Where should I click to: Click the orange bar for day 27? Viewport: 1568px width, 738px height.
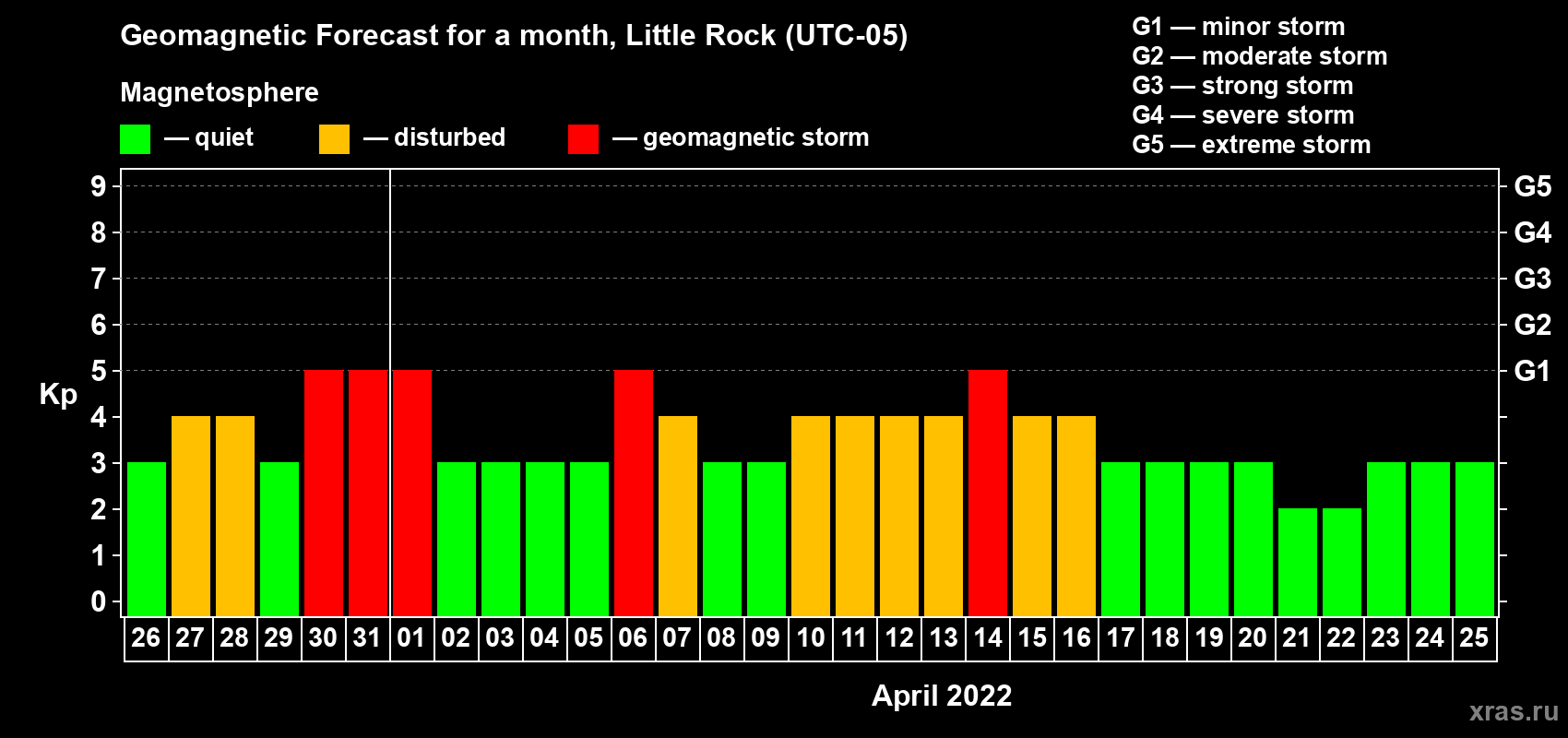(x=191, y=516)
